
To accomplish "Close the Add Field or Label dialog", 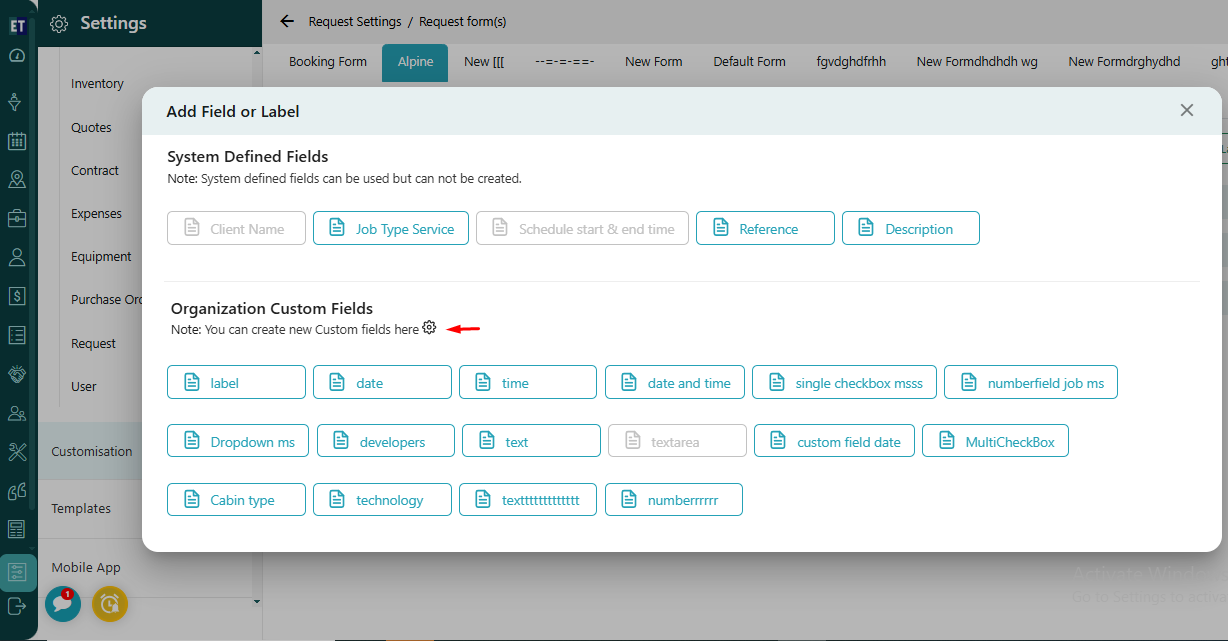I will point(1186,110).
